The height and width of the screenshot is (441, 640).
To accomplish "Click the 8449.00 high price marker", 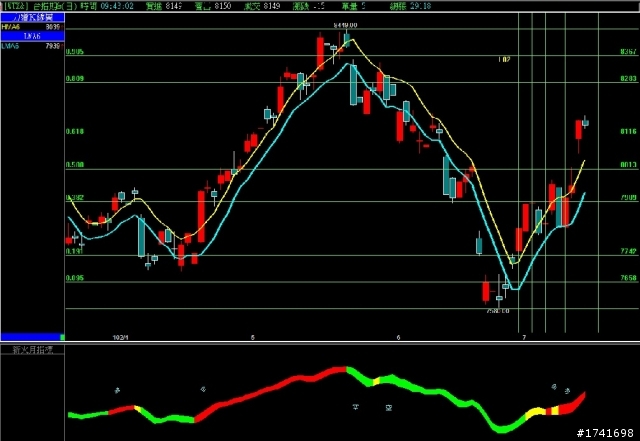I will [345, 25].
